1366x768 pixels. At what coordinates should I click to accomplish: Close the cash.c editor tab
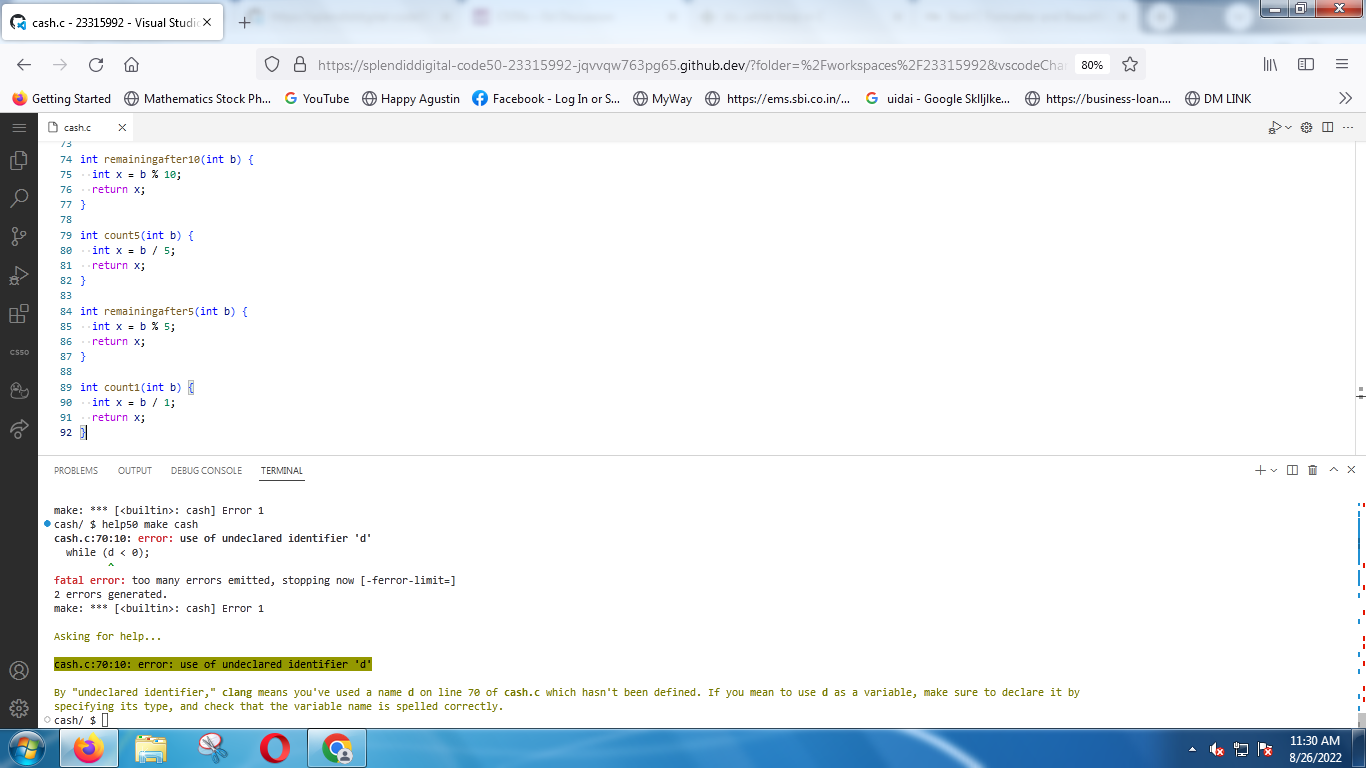coord(122,128)
